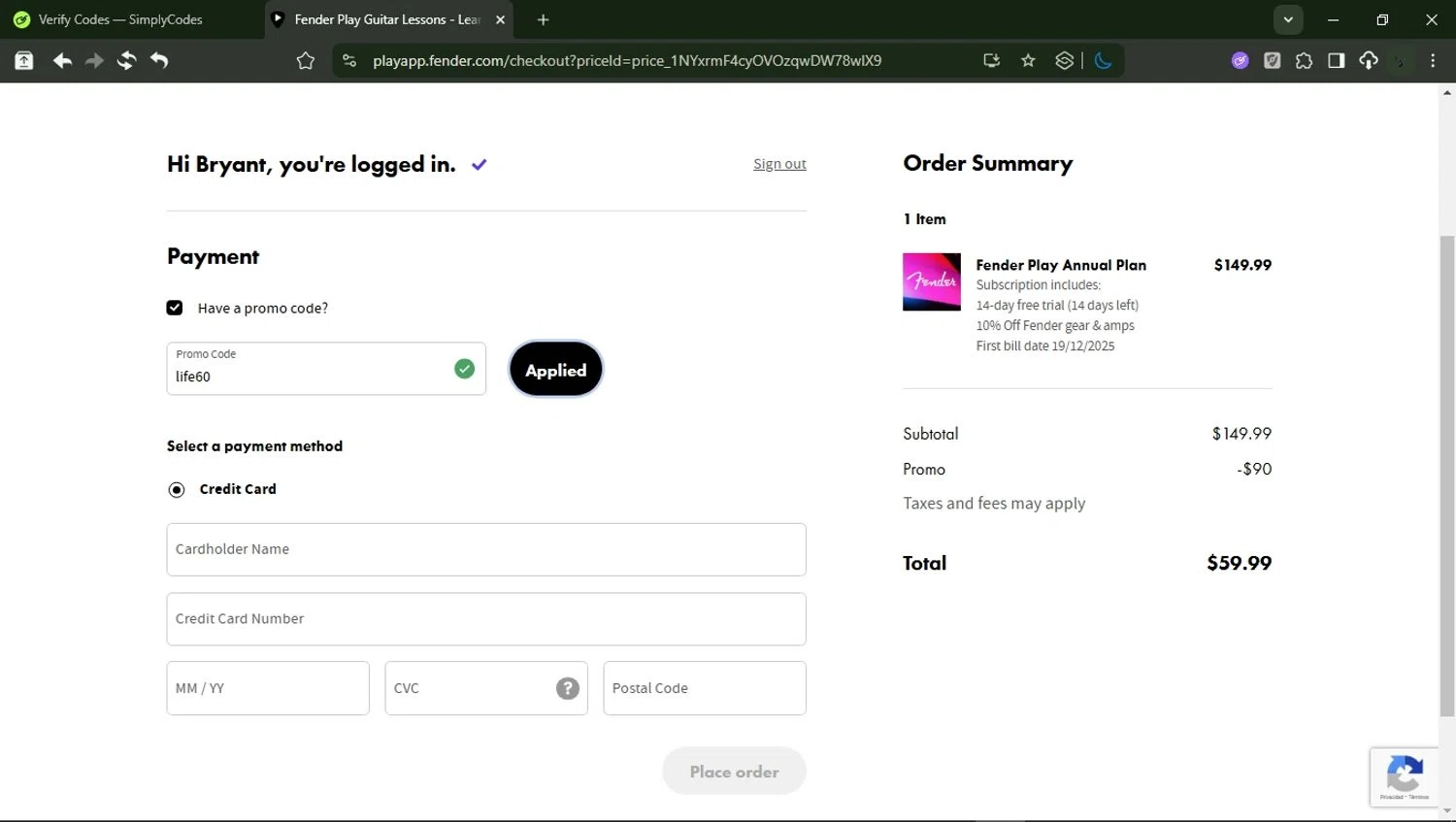The width and height of the screenshot is (1456, 822).
Task: Click the gray square extension icon
Action: coord(1272,61)
